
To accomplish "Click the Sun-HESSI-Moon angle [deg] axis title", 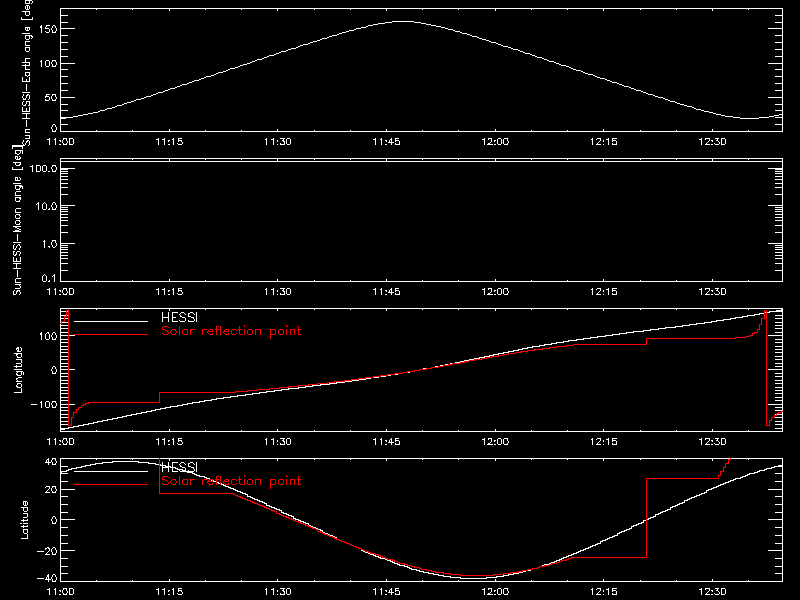I will [x=17, y=220].
